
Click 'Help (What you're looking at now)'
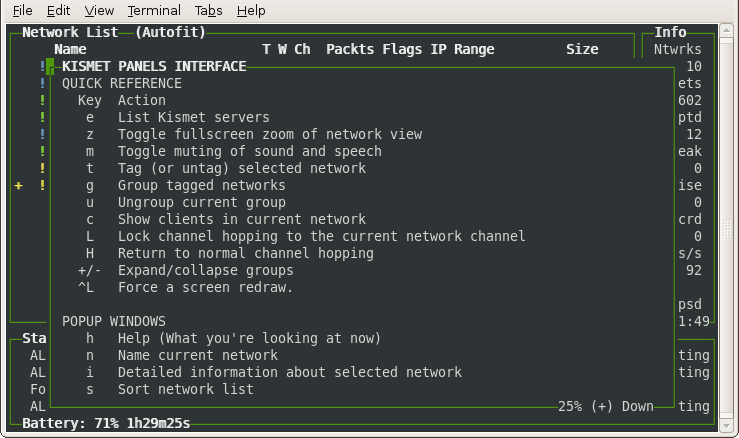(249, 339)
